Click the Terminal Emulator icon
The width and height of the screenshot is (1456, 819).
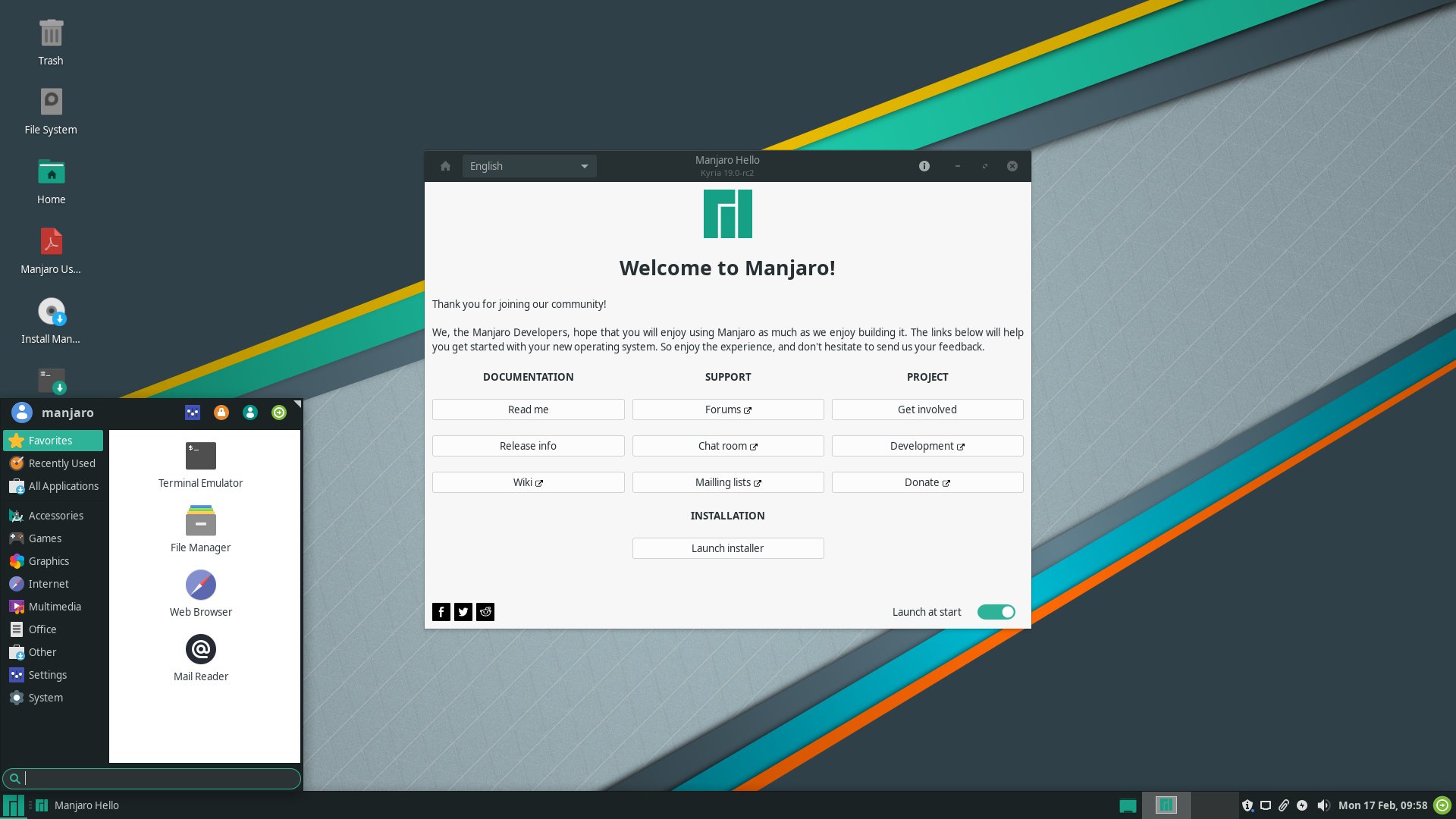coord(199,454)
